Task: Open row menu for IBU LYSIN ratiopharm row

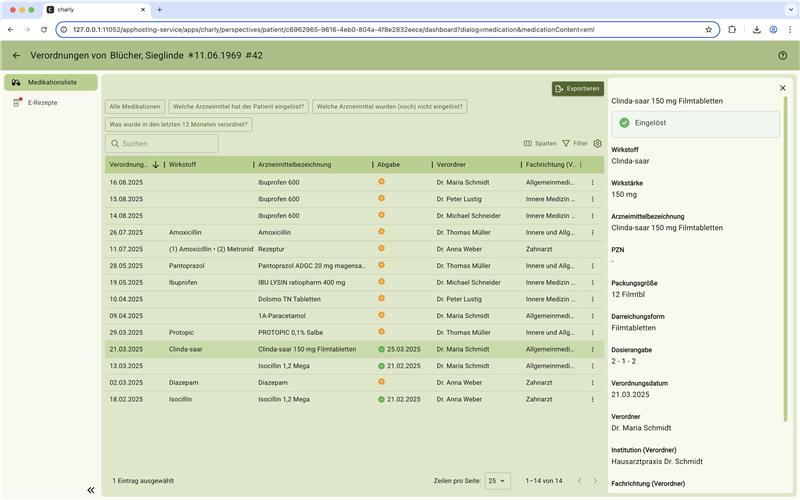Action: tap(592, 283)
